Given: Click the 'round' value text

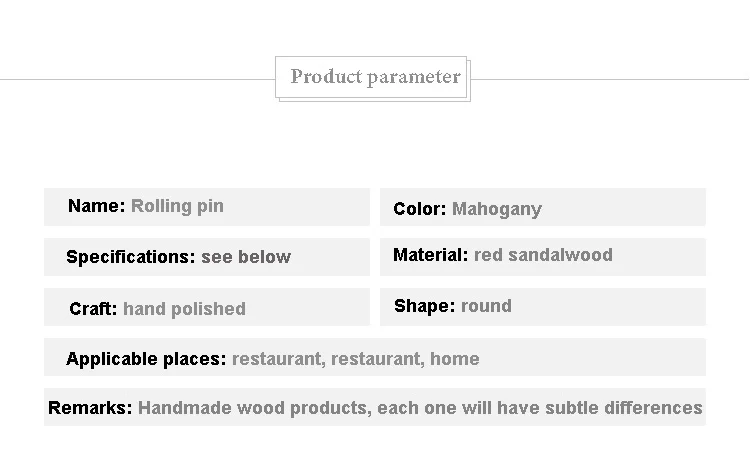Looking at the screenshot, I should pos(486,306).
